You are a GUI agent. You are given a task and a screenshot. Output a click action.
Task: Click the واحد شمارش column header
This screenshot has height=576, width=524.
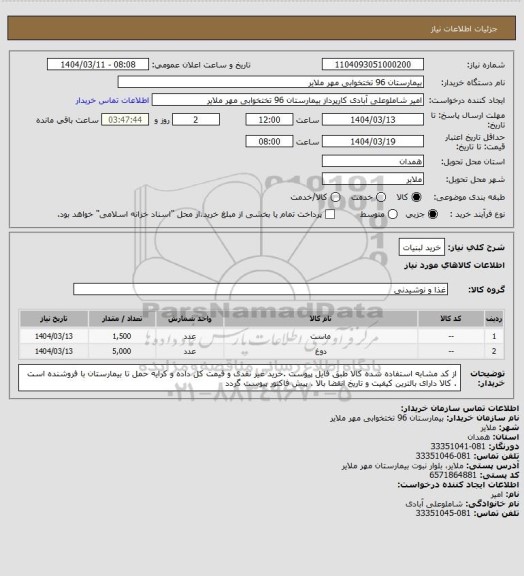point(190,318)
